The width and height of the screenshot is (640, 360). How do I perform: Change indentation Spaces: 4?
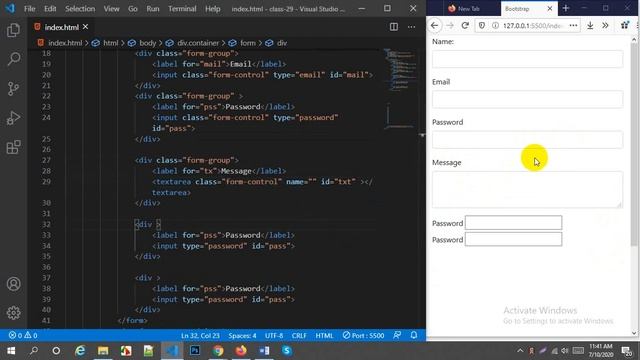(x=242, y=336)
